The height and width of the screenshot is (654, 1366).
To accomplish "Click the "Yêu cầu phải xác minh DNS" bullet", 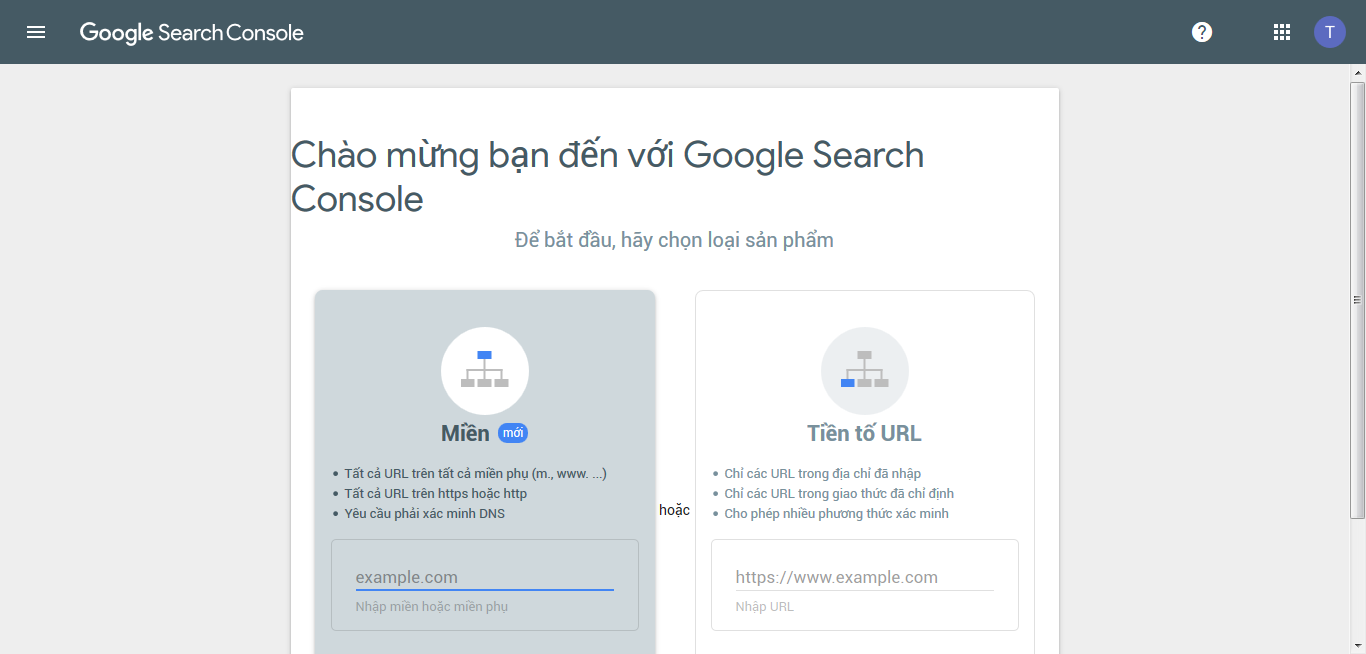I will click(424, 514).
